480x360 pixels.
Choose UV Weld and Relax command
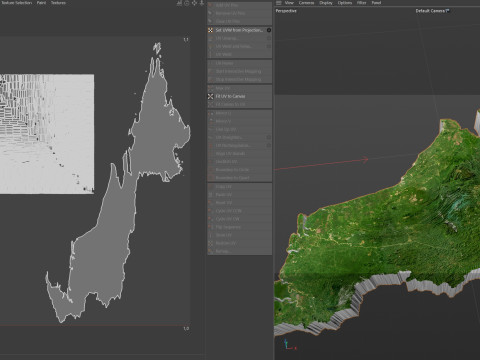point(239,46)
